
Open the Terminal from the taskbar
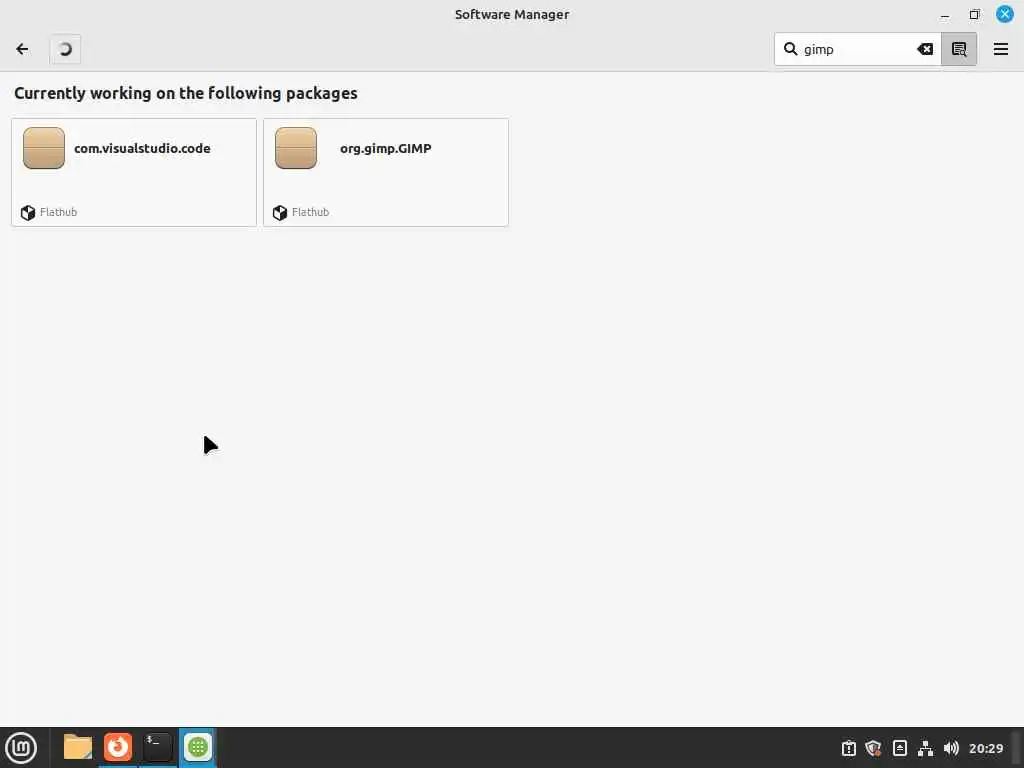tap(157, 748)
